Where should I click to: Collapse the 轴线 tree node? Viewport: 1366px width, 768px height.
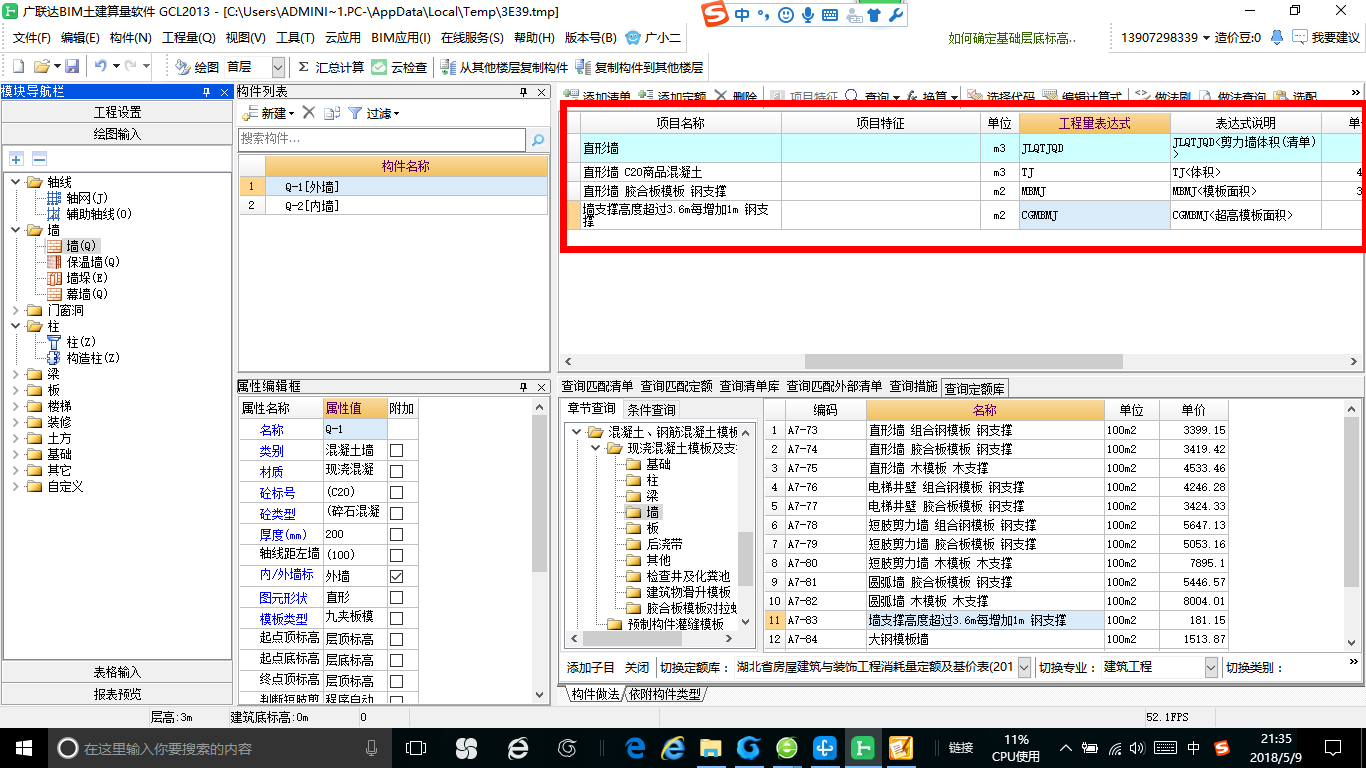pyautogui.click(x=16, y=182)
